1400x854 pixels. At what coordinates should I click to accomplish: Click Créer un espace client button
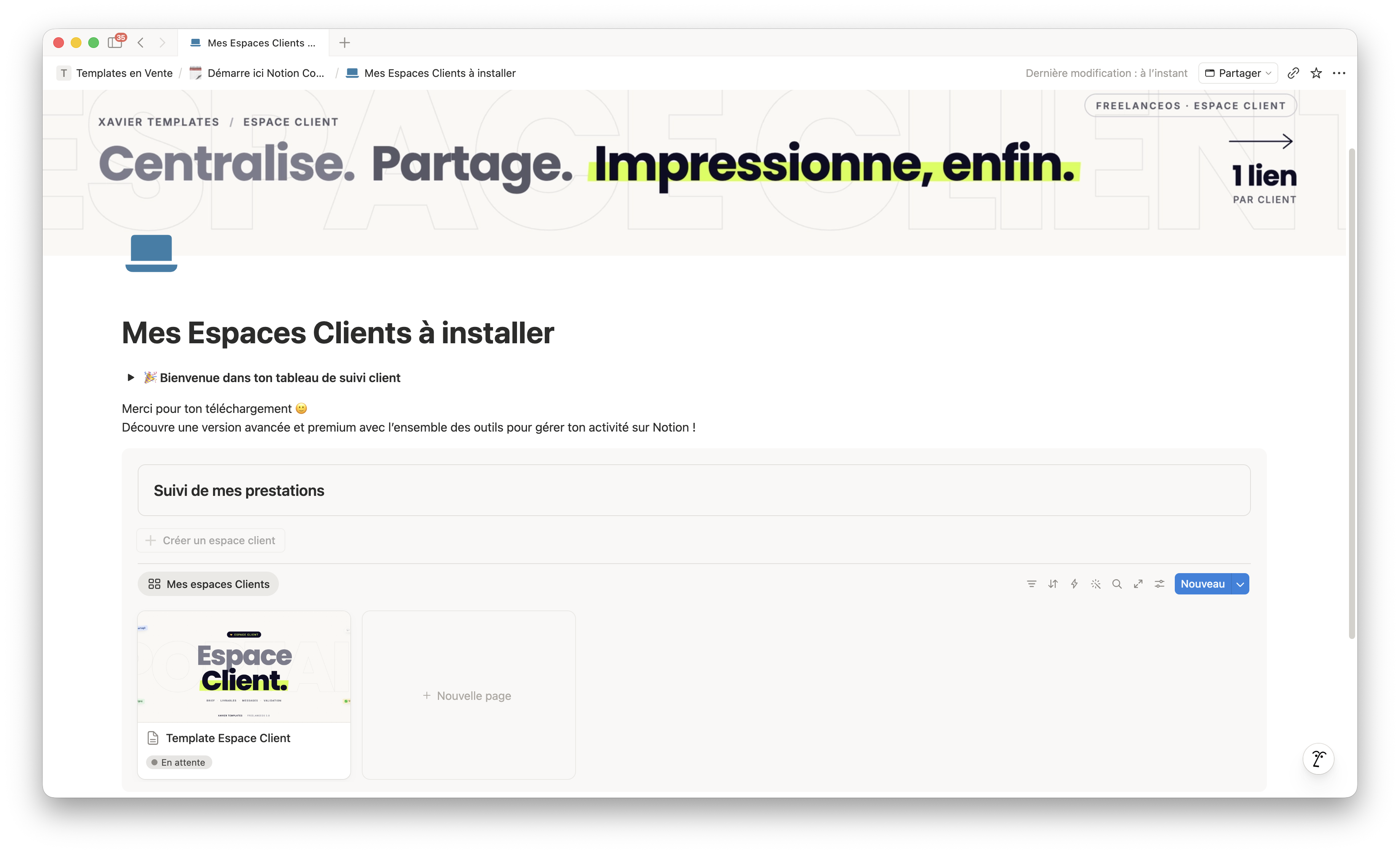211,540
